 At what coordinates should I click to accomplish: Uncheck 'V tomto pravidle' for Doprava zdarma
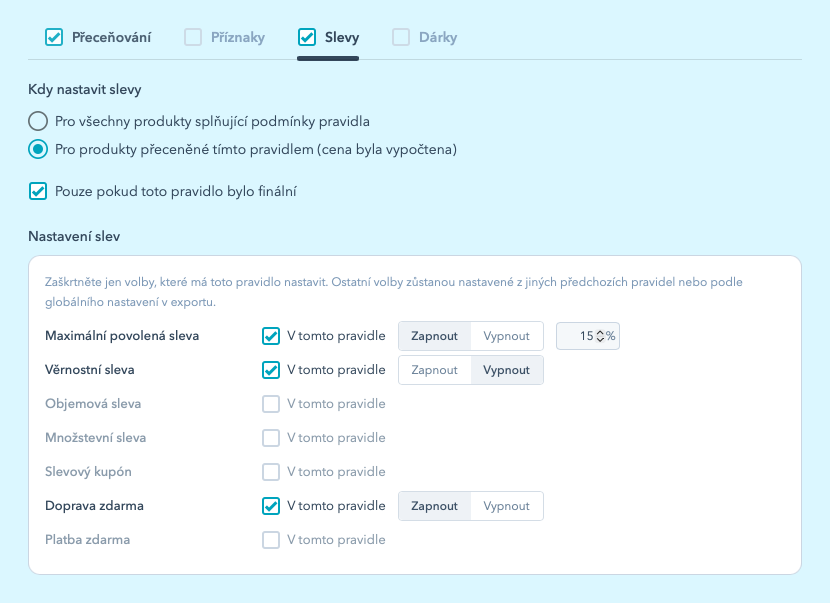coord(271,506)
